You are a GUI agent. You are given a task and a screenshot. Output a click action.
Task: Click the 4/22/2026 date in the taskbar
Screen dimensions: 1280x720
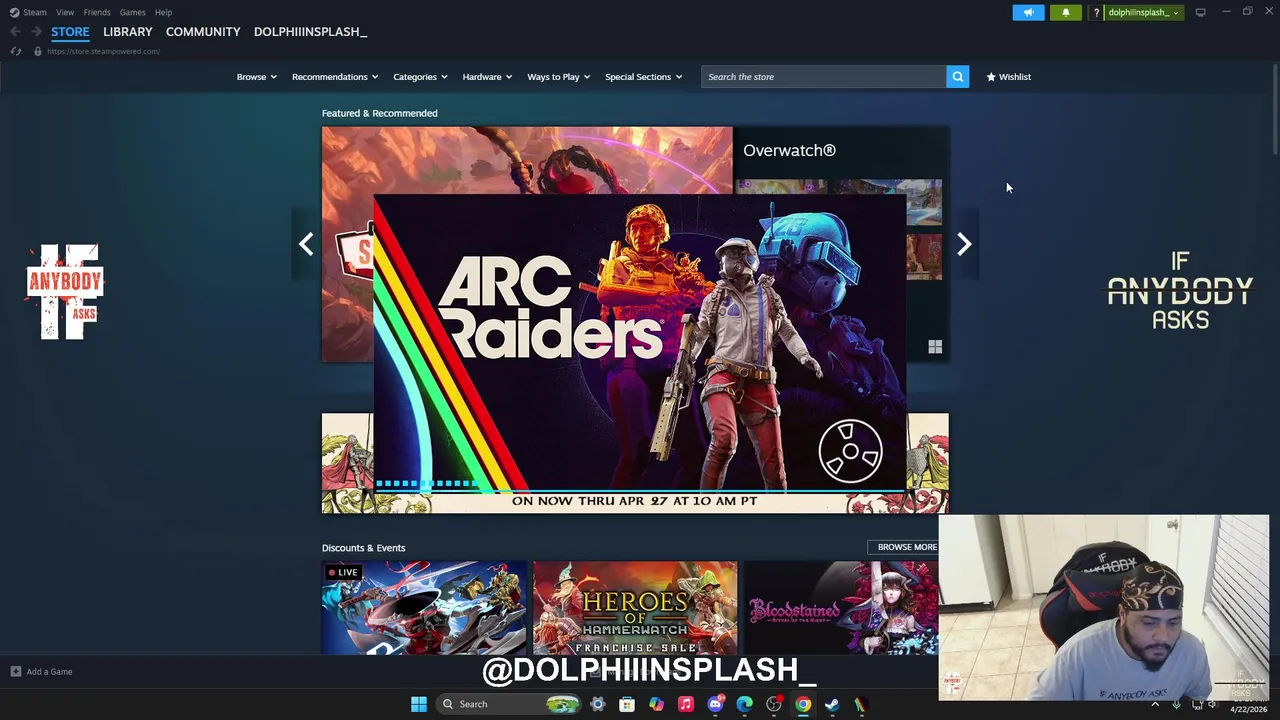1248,709
